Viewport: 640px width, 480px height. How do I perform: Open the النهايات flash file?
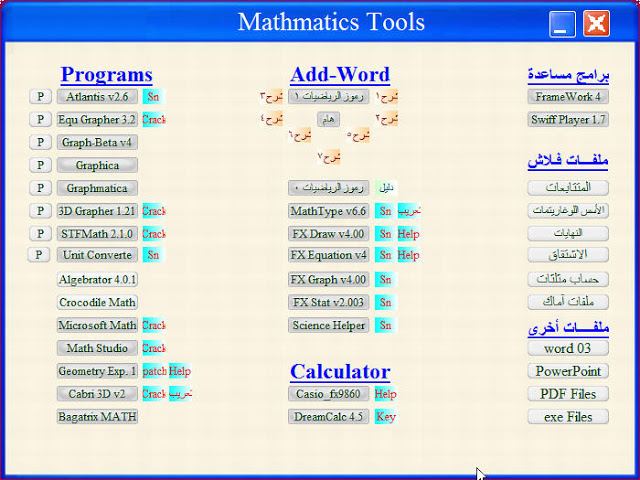click(568, 233)
